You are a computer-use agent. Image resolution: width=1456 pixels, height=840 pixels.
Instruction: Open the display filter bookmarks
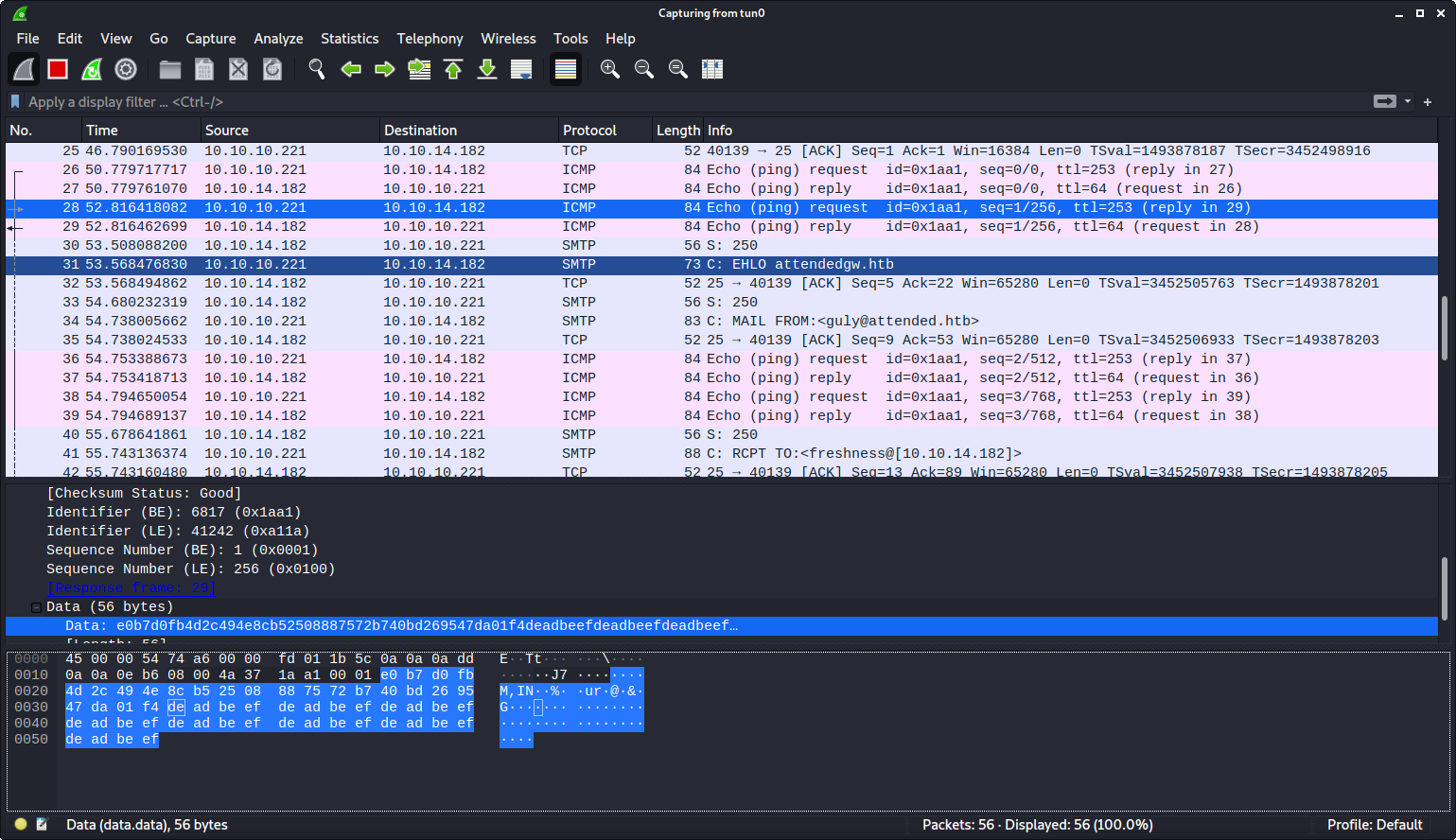coord(14,101)
